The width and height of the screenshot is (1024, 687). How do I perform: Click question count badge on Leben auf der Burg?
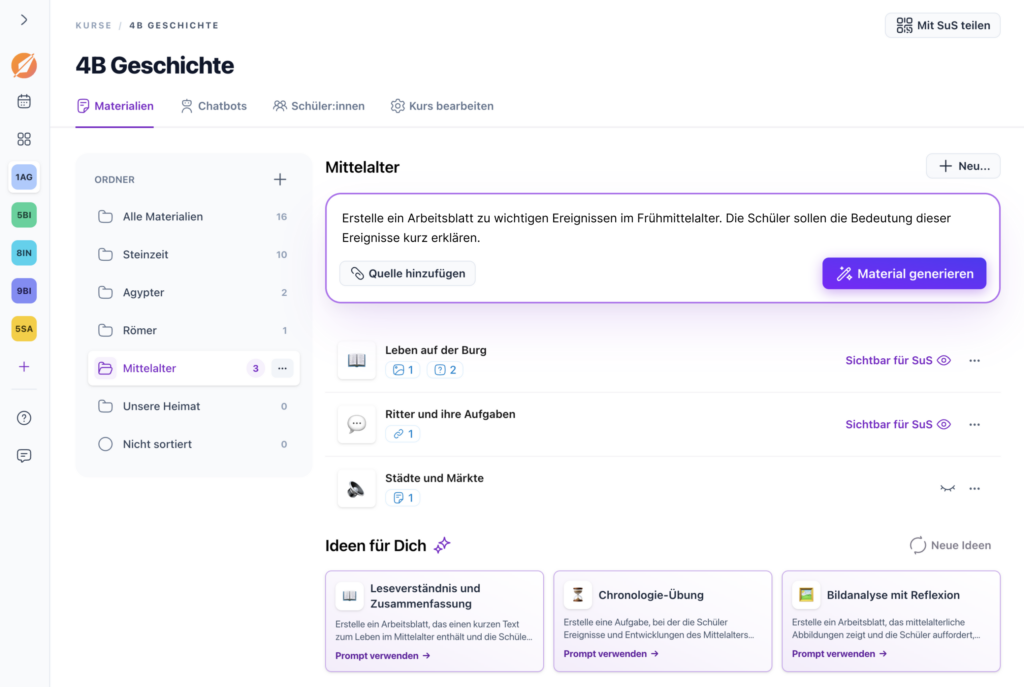pos(445,370)
